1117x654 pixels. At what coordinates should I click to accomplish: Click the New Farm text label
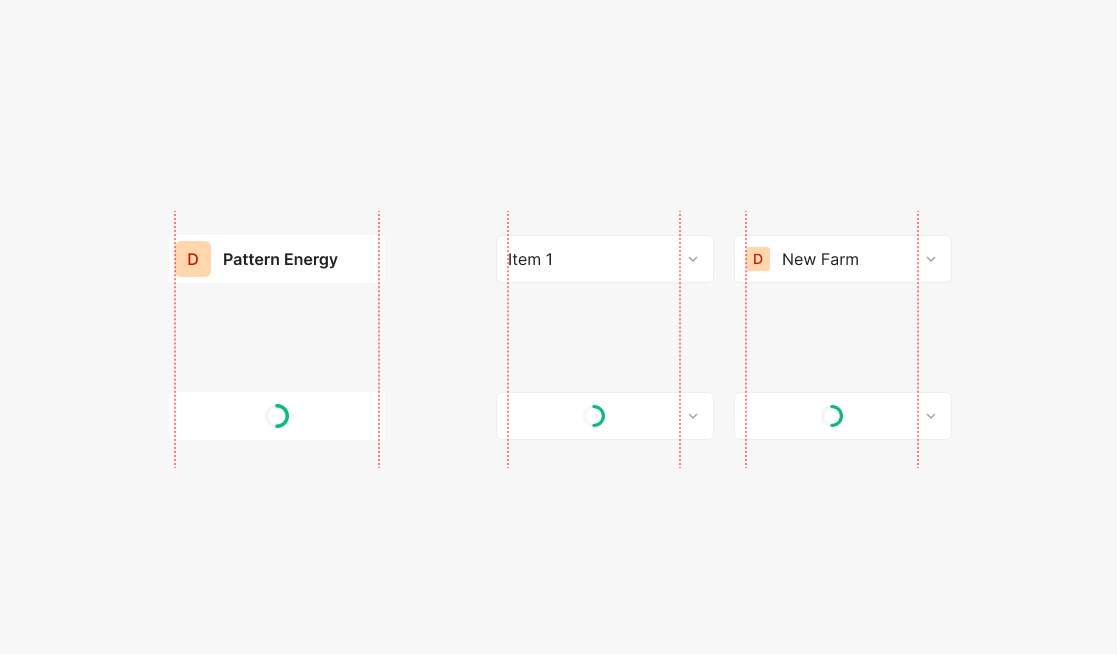click(820, 259)
